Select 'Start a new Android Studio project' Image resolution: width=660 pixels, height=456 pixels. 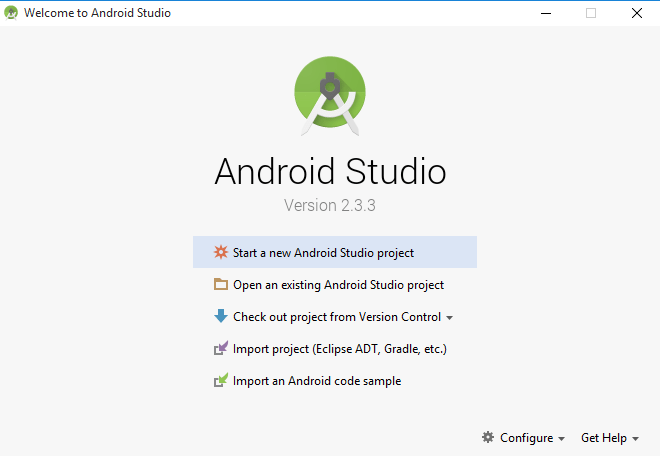335,252
